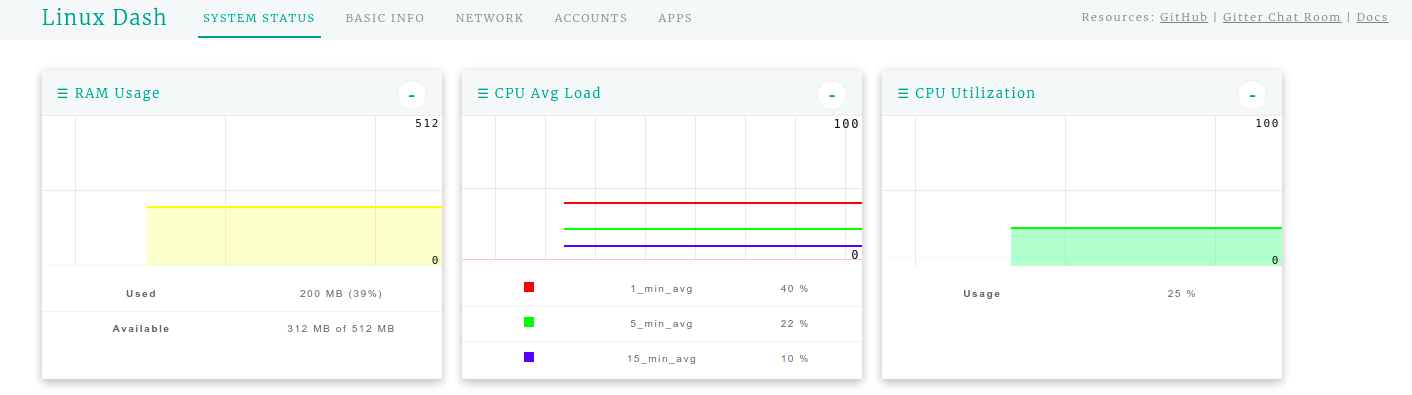1412x395 pixels.
Task: Click the 512 axis label in RAM chart
Action: pos(427,124)
